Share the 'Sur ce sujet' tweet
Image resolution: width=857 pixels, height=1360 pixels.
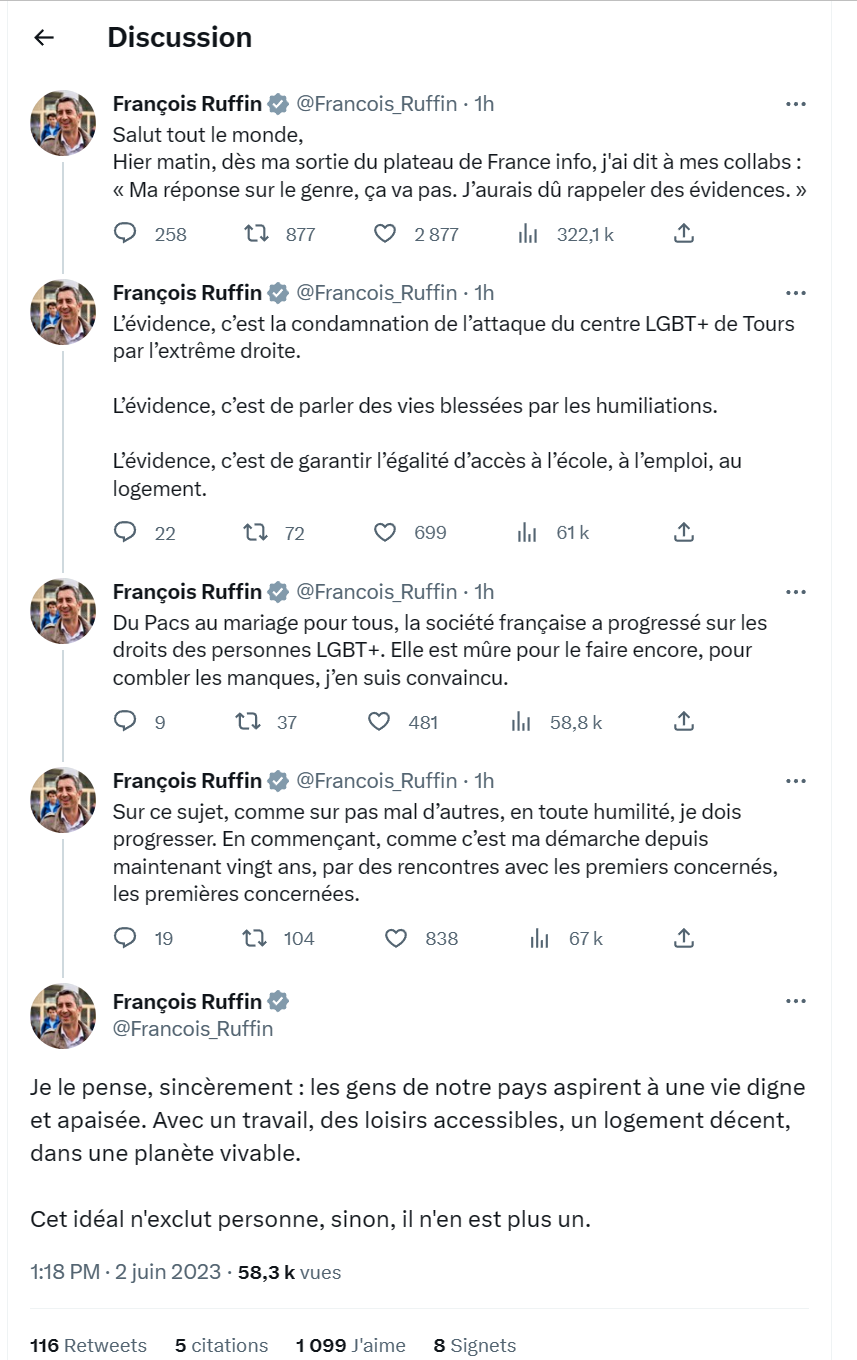(684, 938)
